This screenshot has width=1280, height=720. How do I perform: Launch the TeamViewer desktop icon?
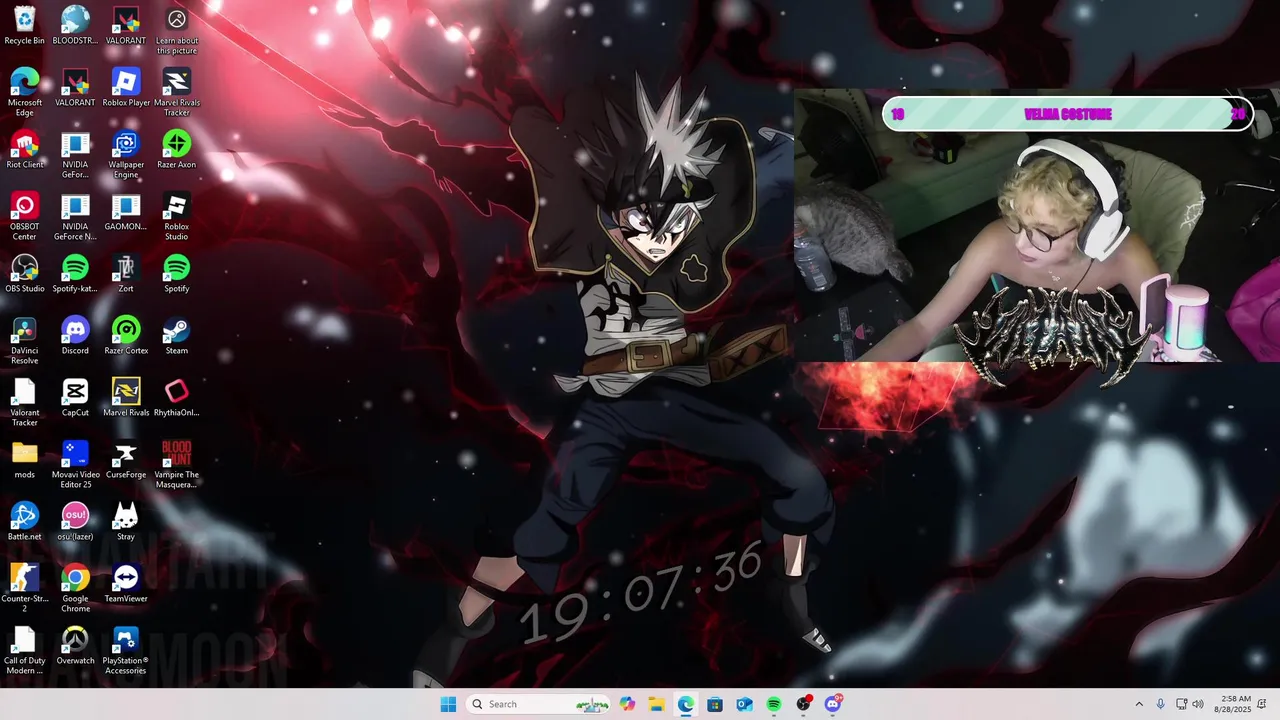[126, 584]
